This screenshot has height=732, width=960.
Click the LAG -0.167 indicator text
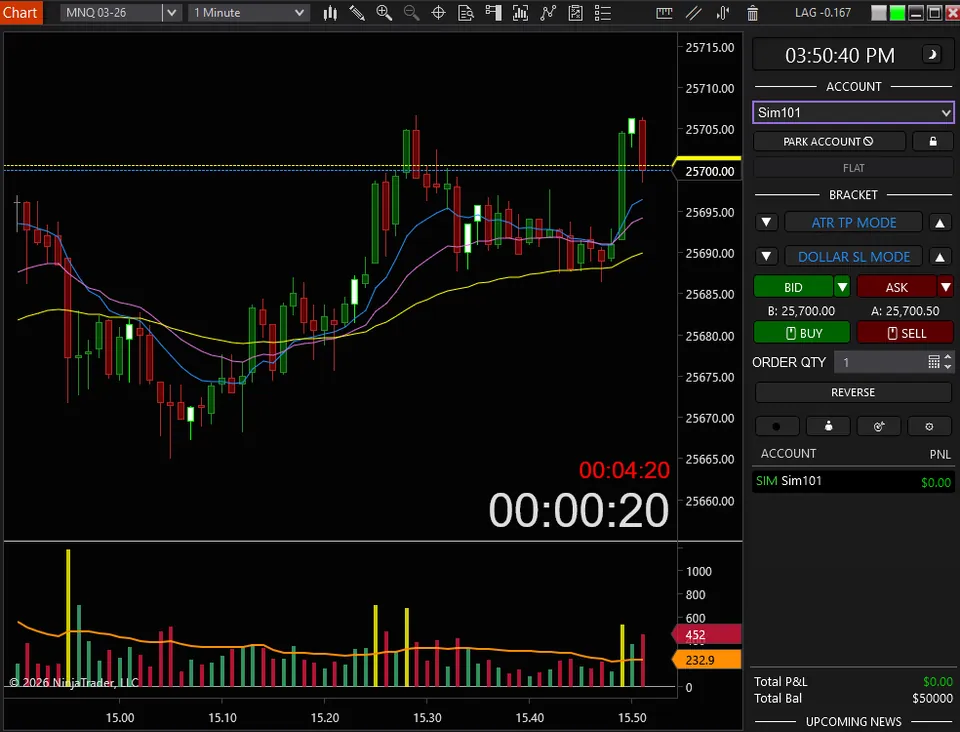tap(823, 13)
